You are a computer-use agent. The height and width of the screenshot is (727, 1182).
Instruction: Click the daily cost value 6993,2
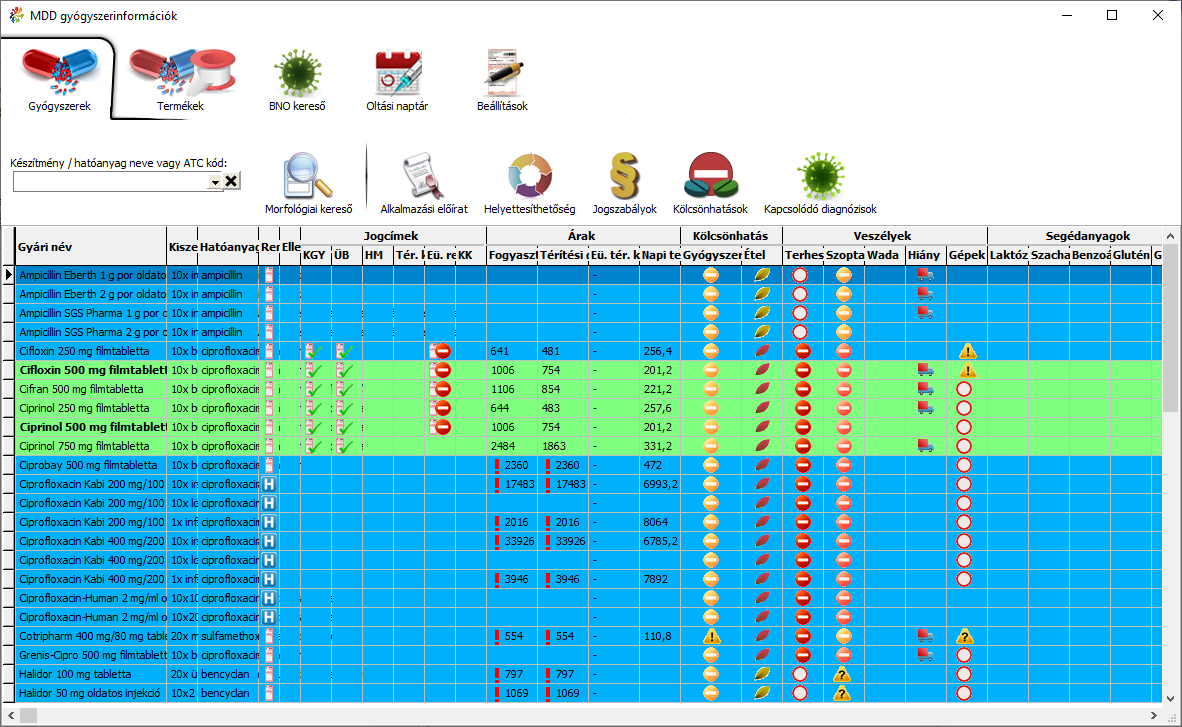(660, 484)
